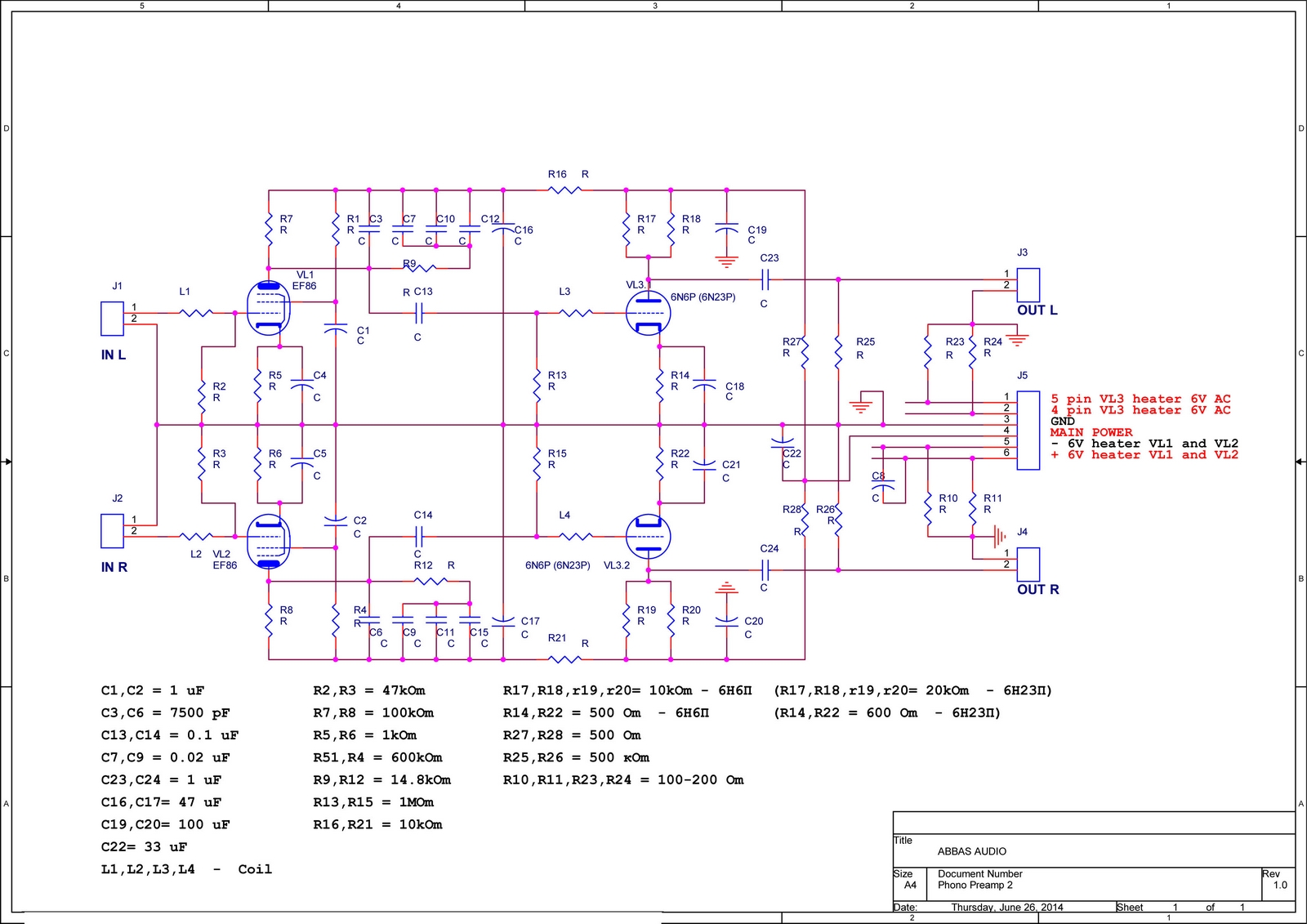This screenshot has height=924, width=1307.
Task: Click the 'R27,R28 = 500 Om' line
Action: point(572,735)
